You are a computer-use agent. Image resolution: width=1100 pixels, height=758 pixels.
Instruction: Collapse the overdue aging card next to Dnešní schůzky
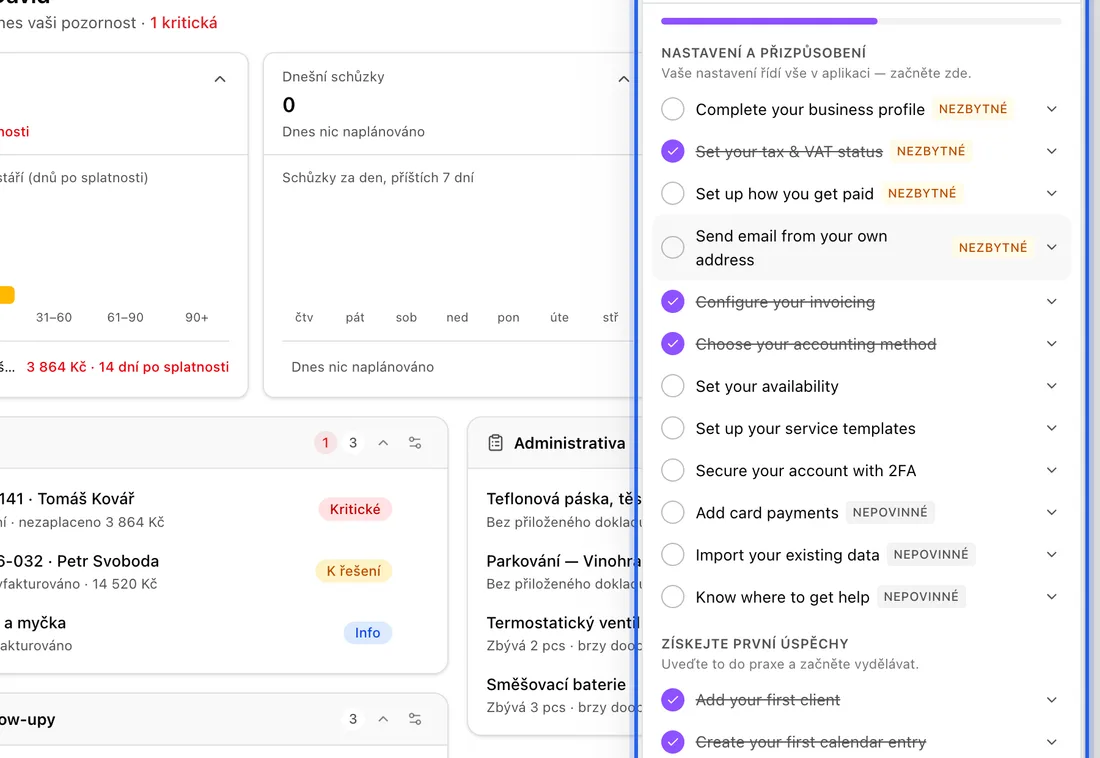click(220, 79)
